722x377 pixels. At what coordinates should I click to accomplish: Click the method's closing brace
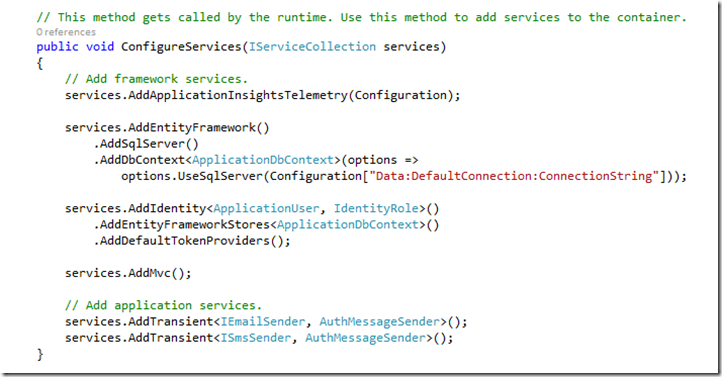click(x=40, y=354)
